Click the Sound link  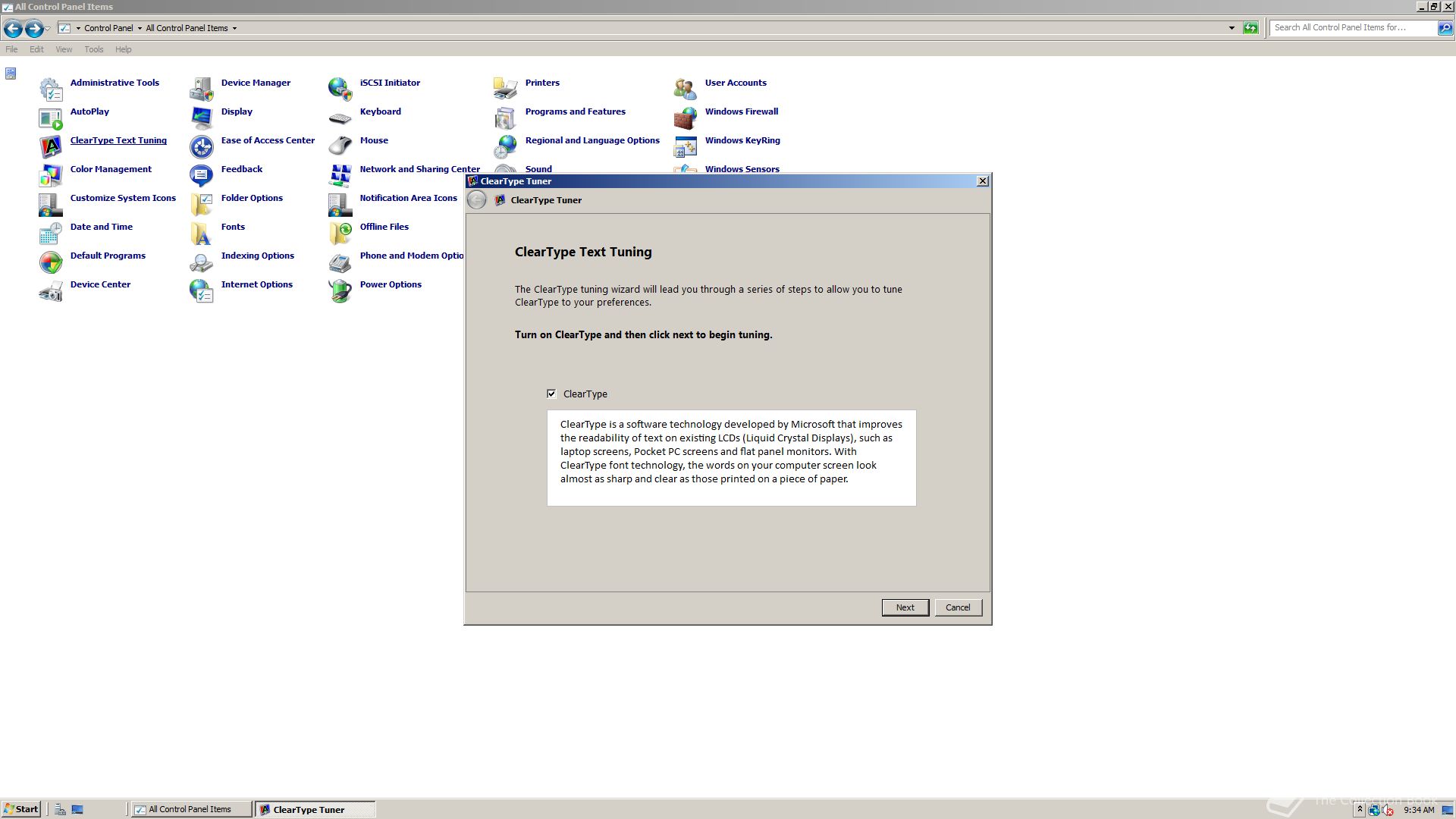[538, 169]
